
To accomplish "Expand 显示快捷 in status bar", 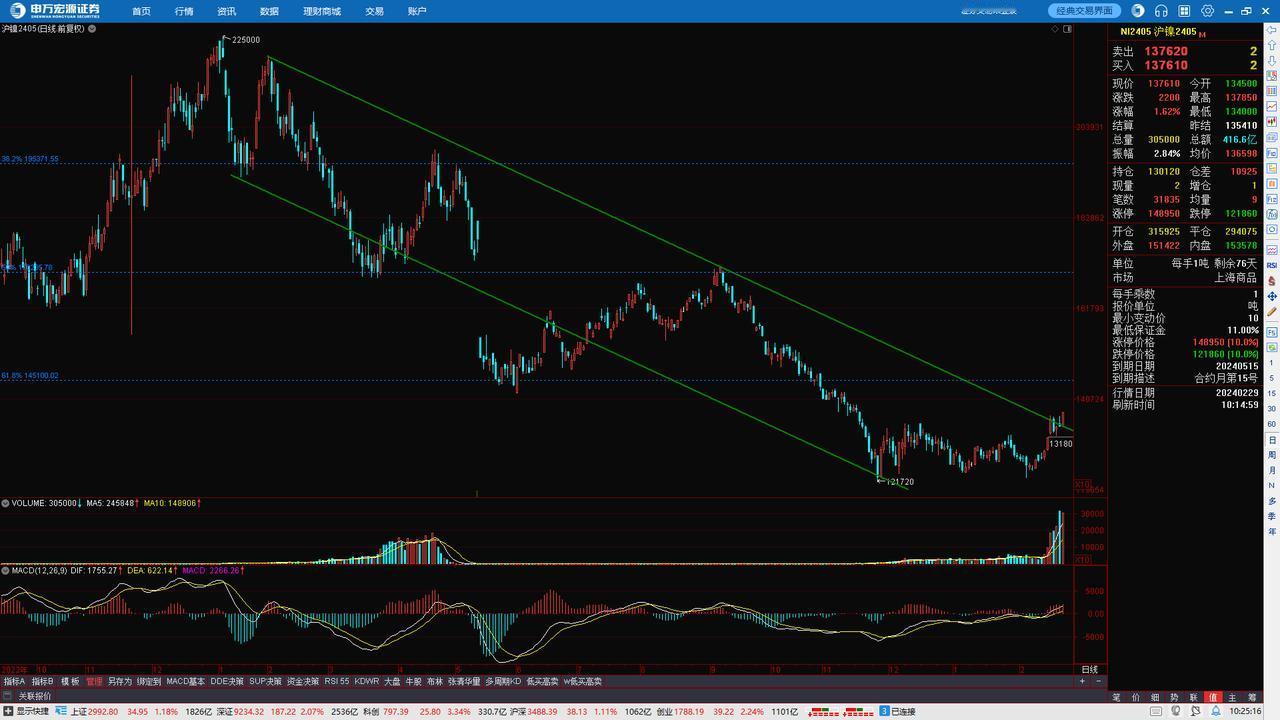I will (x=26, y=711).
